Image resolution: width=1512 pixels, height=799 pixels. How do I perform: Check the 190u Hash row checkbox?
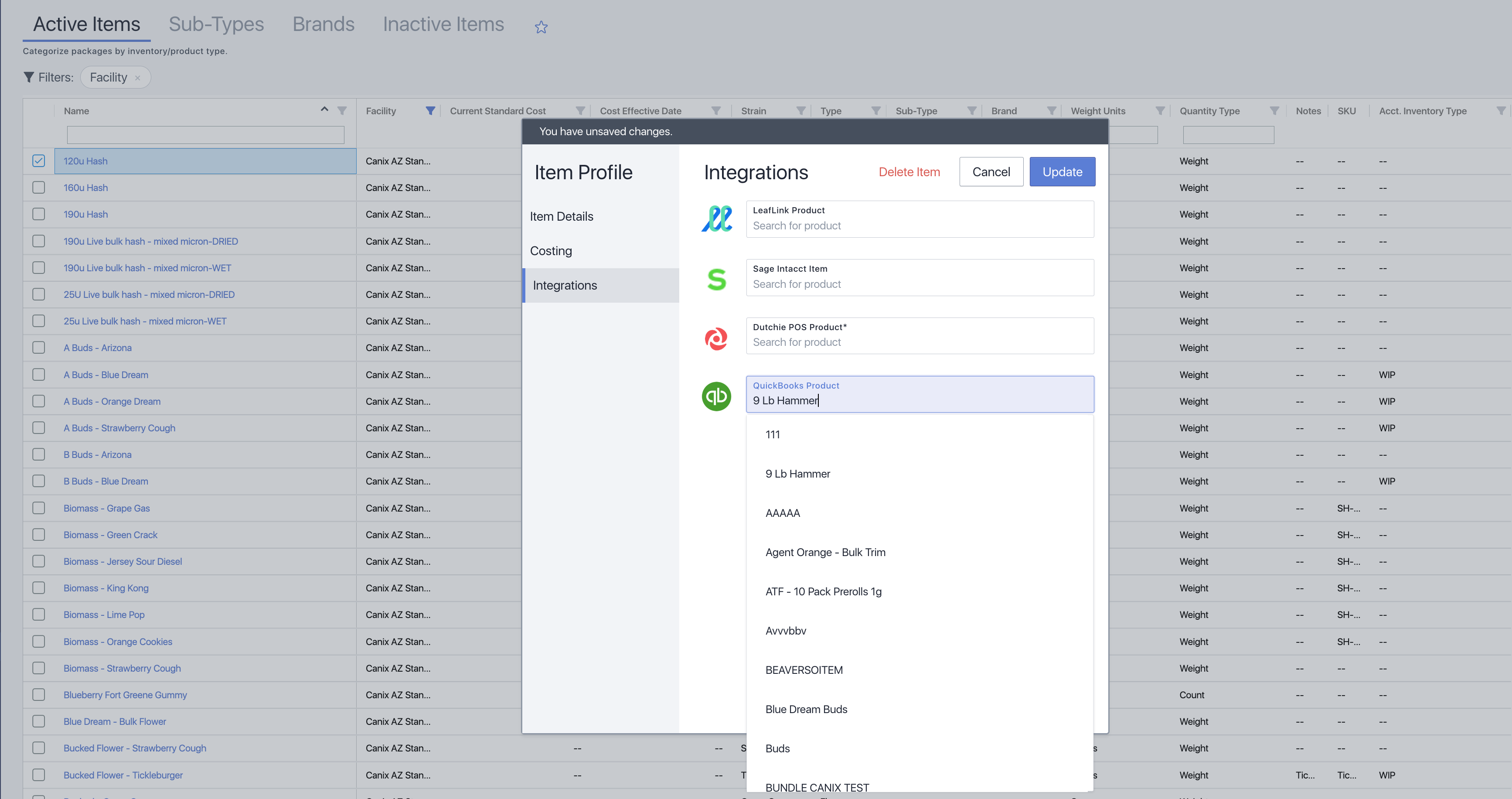39,214
